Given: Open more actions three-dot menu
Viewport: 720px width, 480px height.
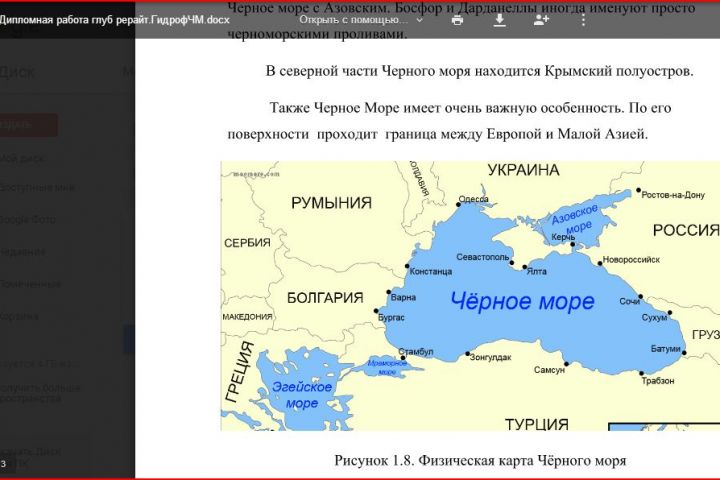Looking at the screenshot, I should (x=583, y=20).
